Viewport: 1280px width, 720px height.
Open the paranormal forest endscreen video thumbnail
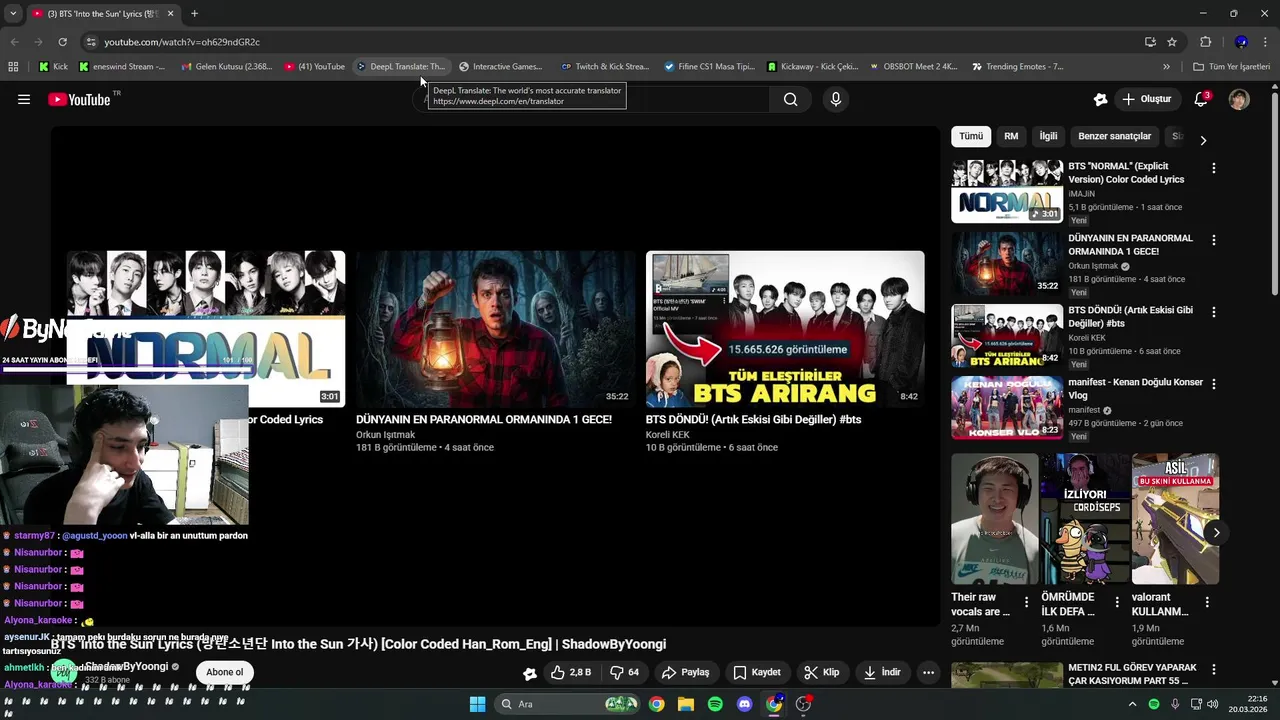coord(495,329)
